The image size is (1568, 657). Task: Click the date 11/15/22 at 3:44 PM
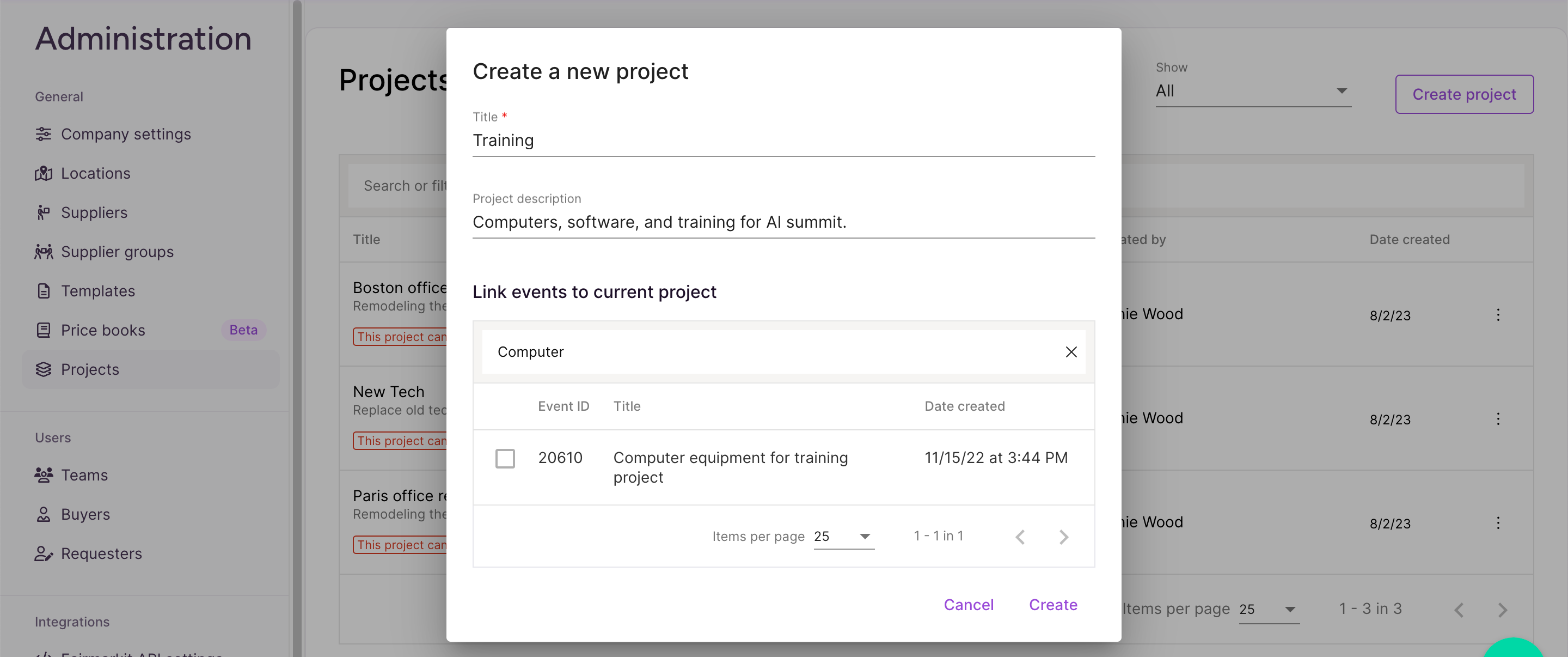pos(996,458)
